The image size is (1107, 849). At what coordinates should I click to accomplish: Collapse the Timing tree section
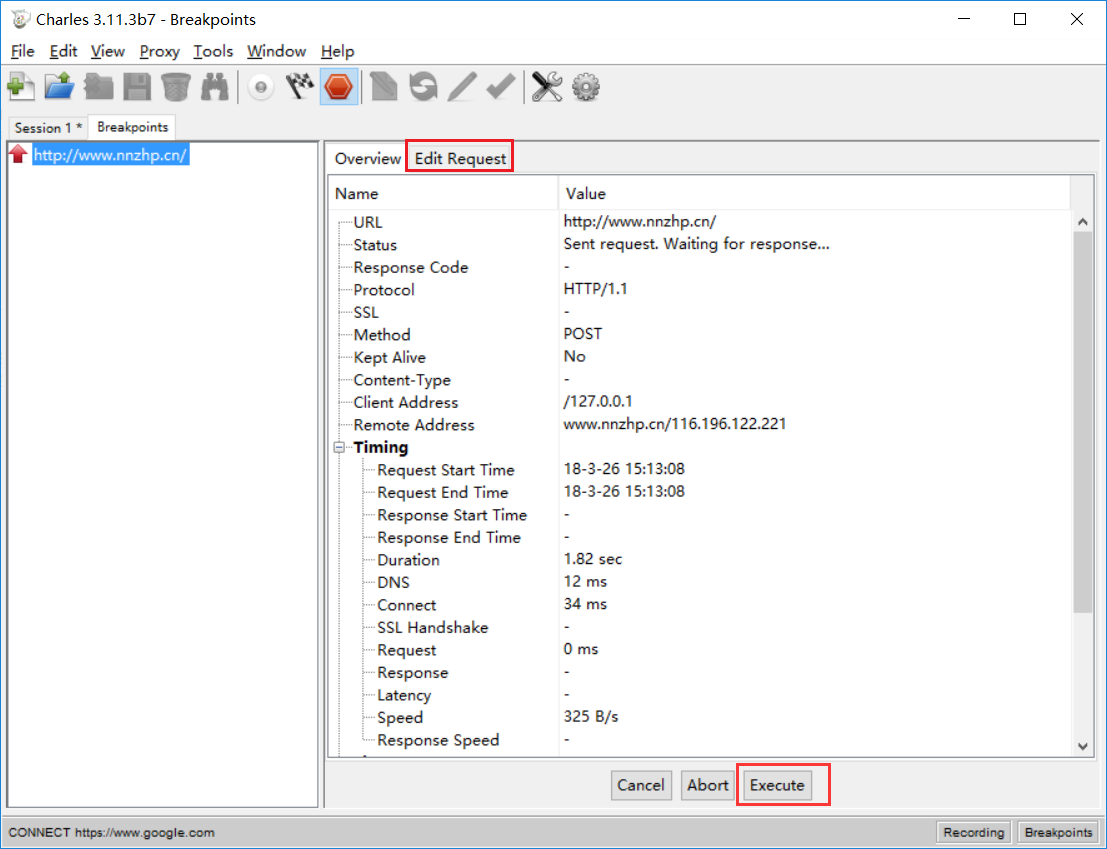click(x=340, y=447)
